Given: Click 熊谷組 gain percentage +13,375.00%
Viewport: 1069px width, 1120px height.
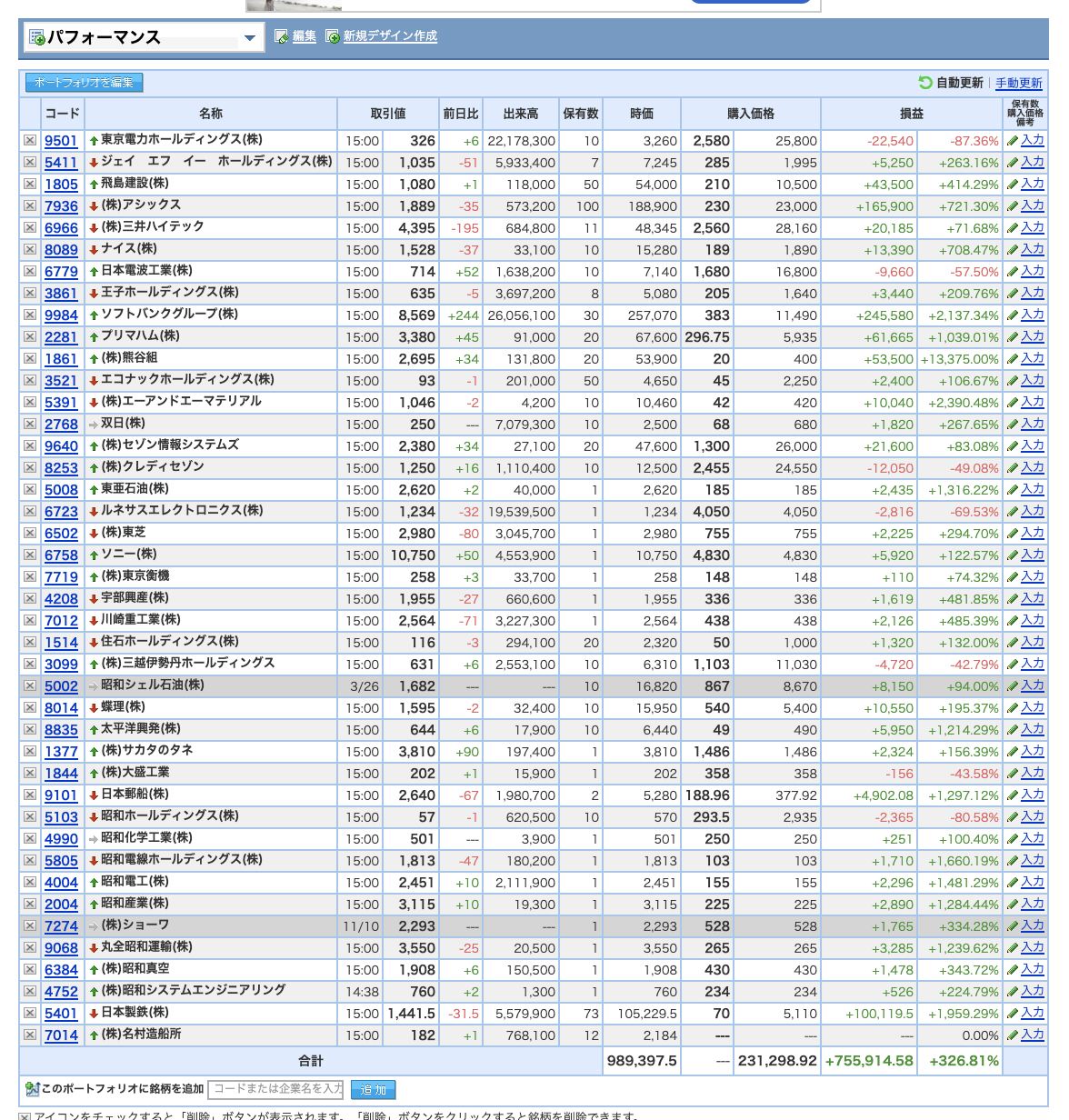Looking at the screenshot, I should coord(960,359).
